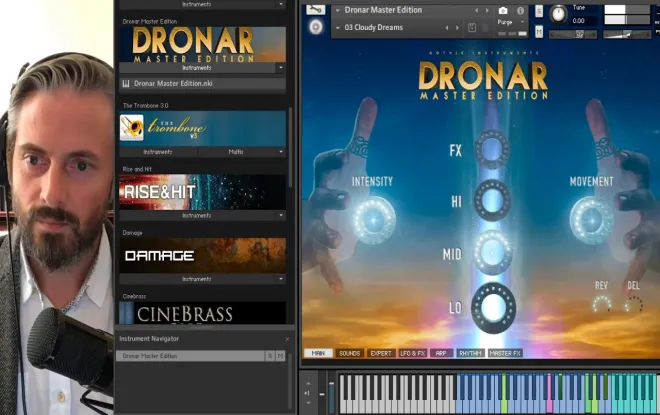The width and height of the screenshot is (660, 415).
Task: Click Instruments under the Rise & Hit banner
Action: pyautogui.click(x=197, y=215)
